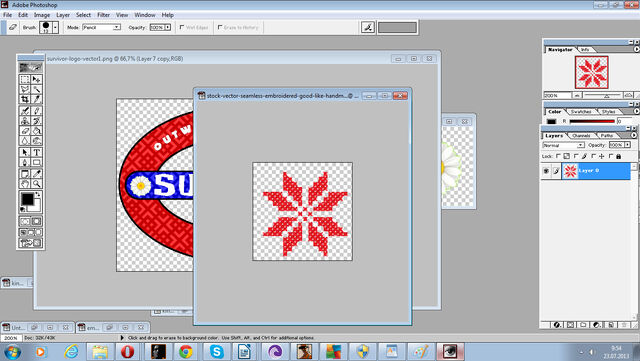Open the brush picker dropdown arrow
The width and height of the screenshot is (640, 361).
coord(55,27)
